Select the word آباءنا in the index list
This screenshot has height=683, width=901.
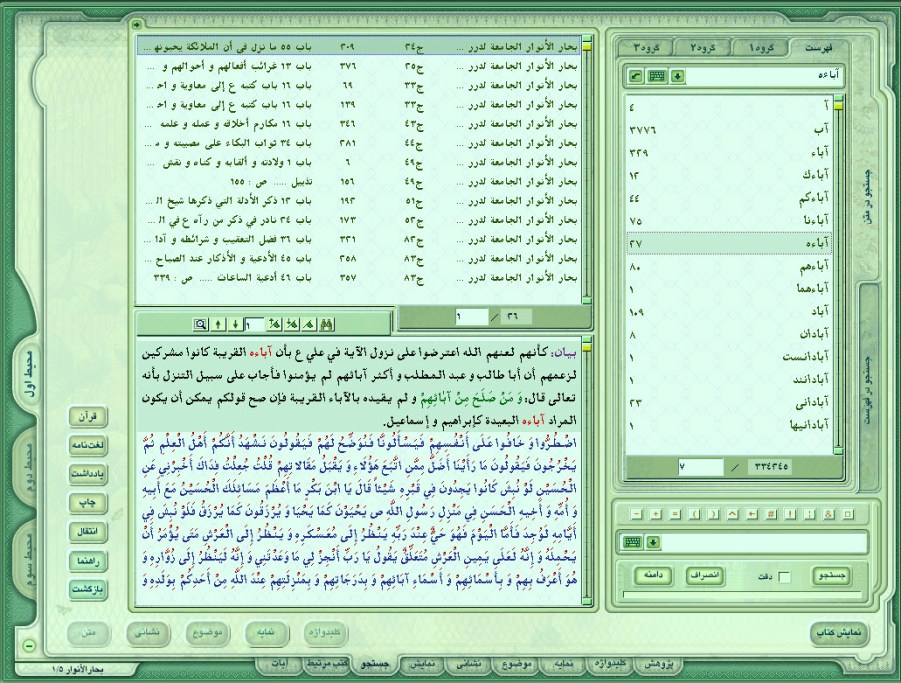729,221
